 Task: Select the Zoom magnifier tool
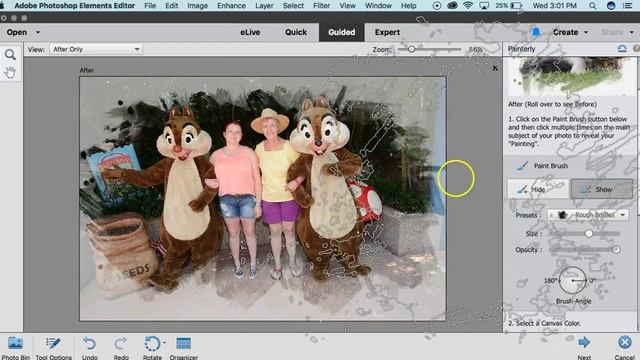click(10, 54)
